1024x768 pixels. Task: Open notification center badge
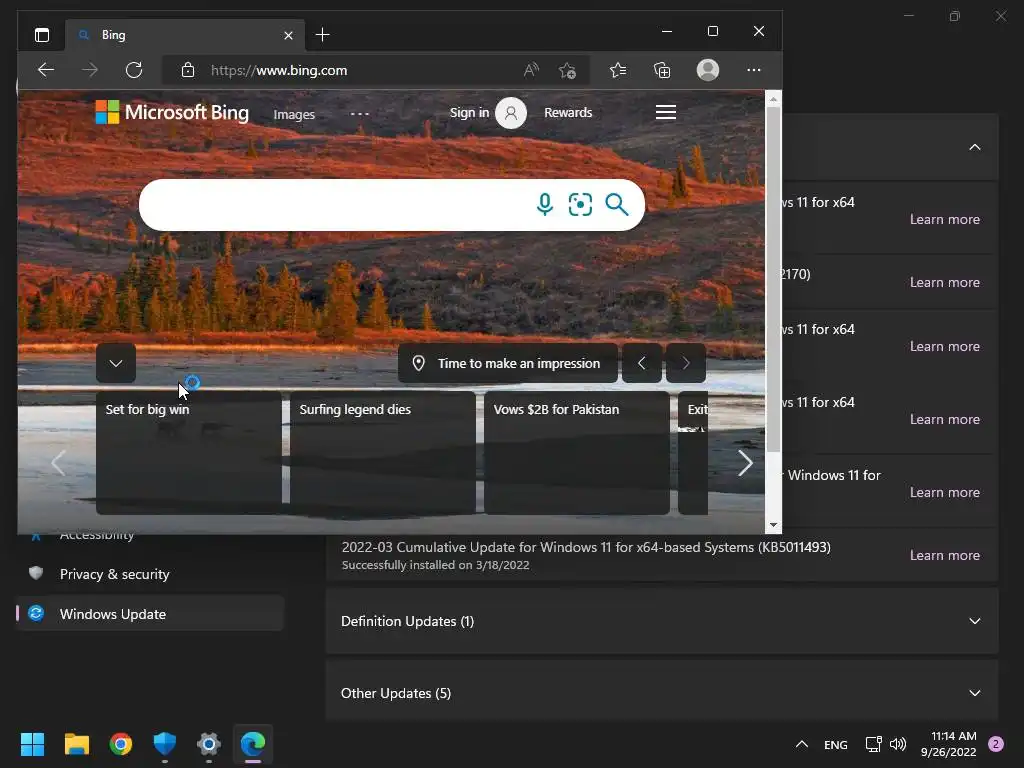(x=996, y=744)
